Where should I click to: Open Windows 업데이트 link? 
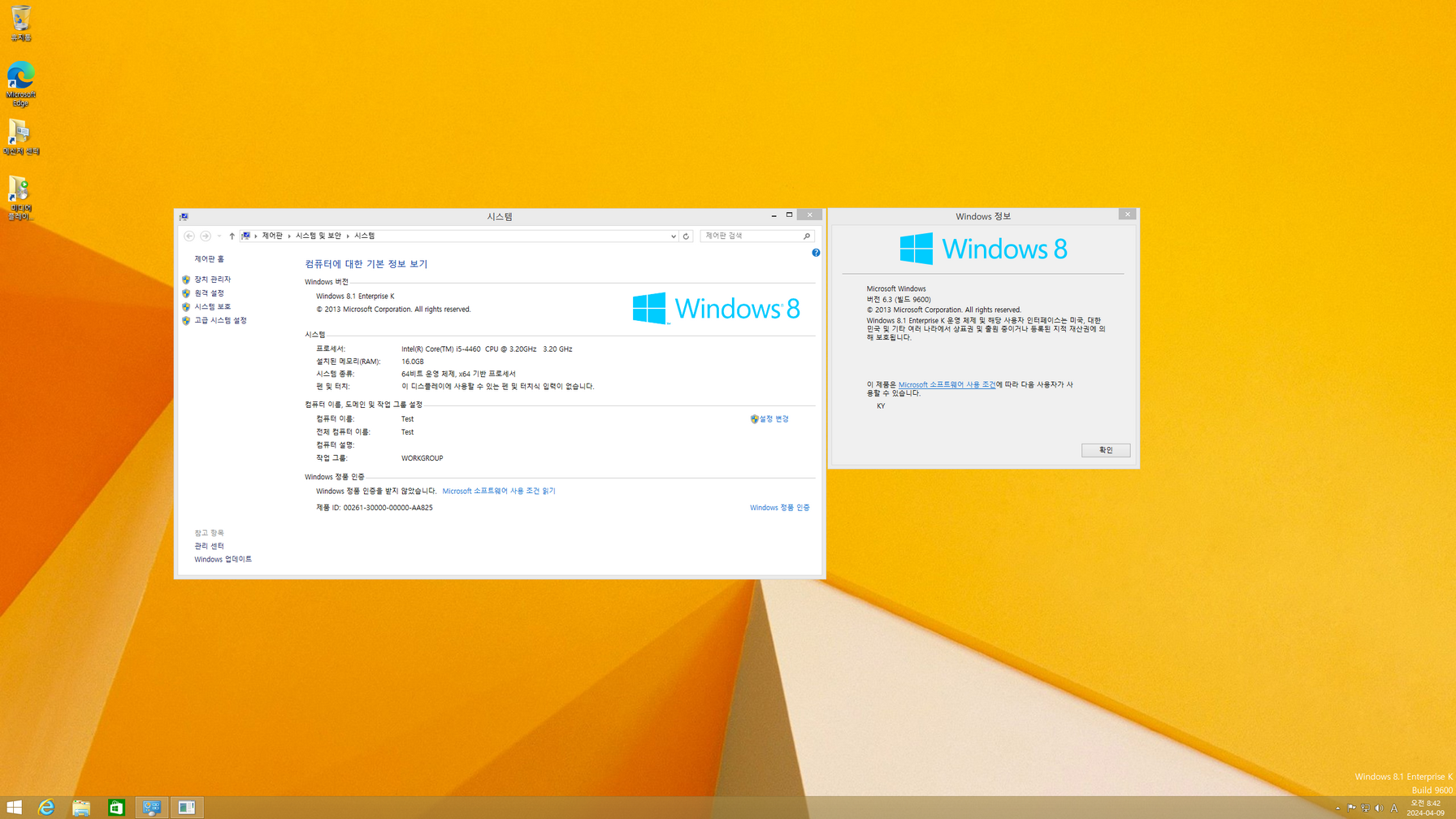coord(223,560)
